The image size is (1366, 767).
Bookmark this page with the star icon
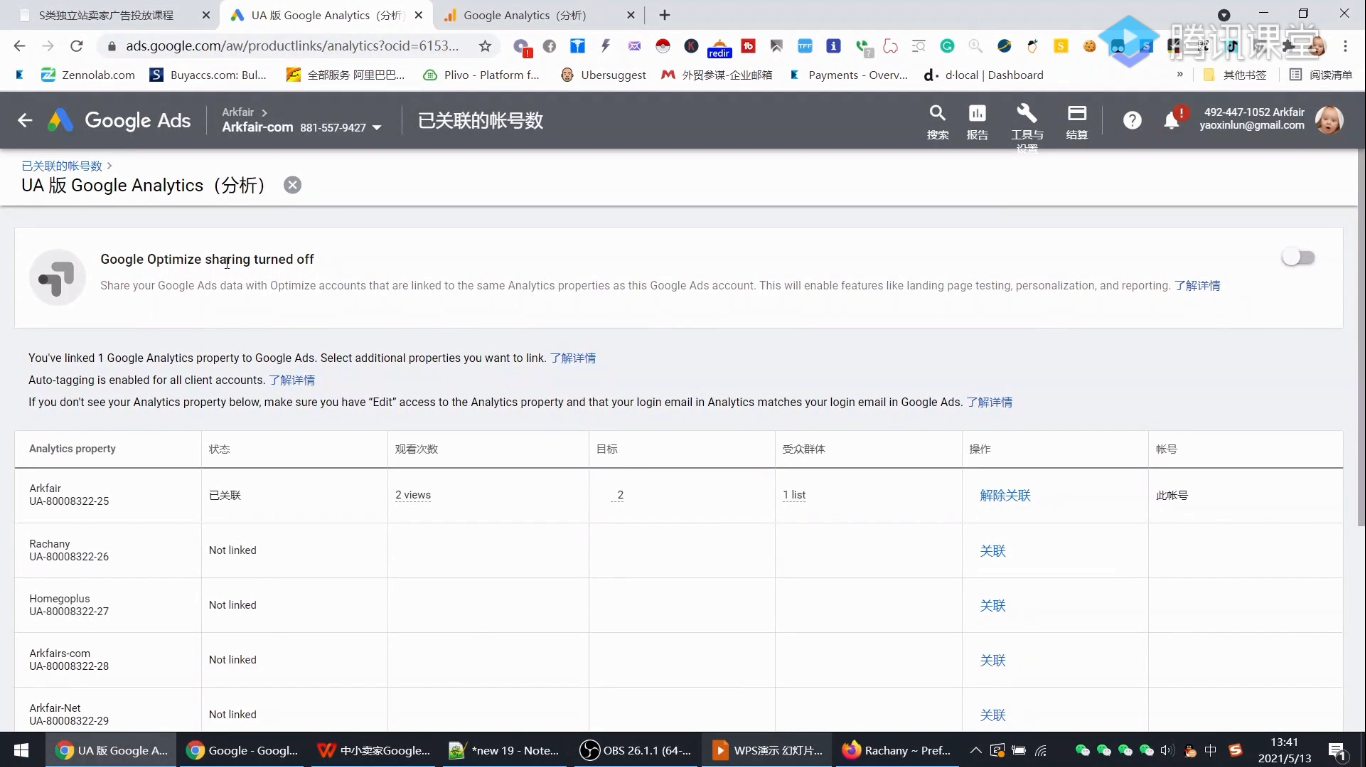(x=485, y=46)
